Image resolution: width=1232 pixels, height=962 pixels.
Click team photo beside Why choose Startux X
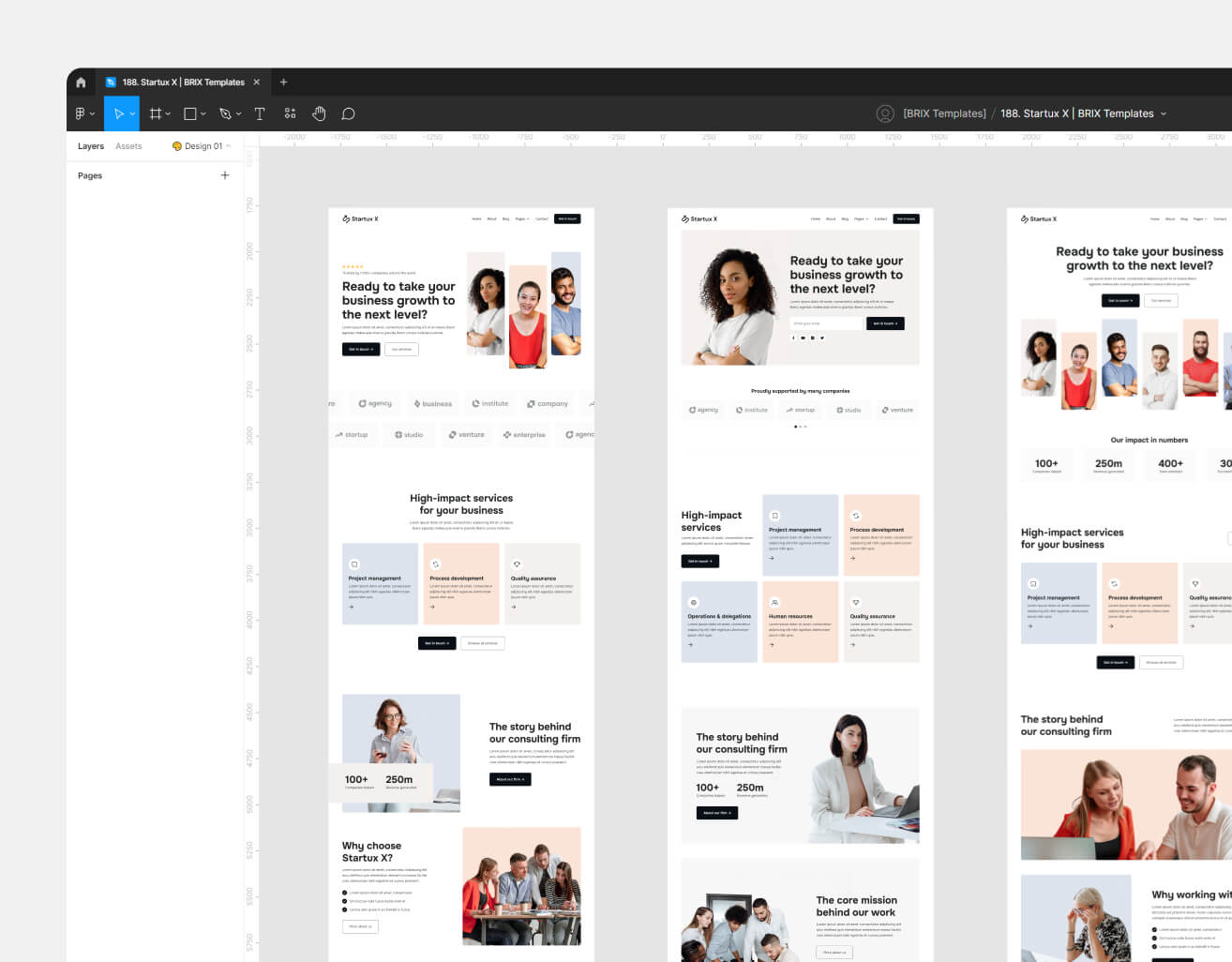pyautogui.click(x=521, y=886)
